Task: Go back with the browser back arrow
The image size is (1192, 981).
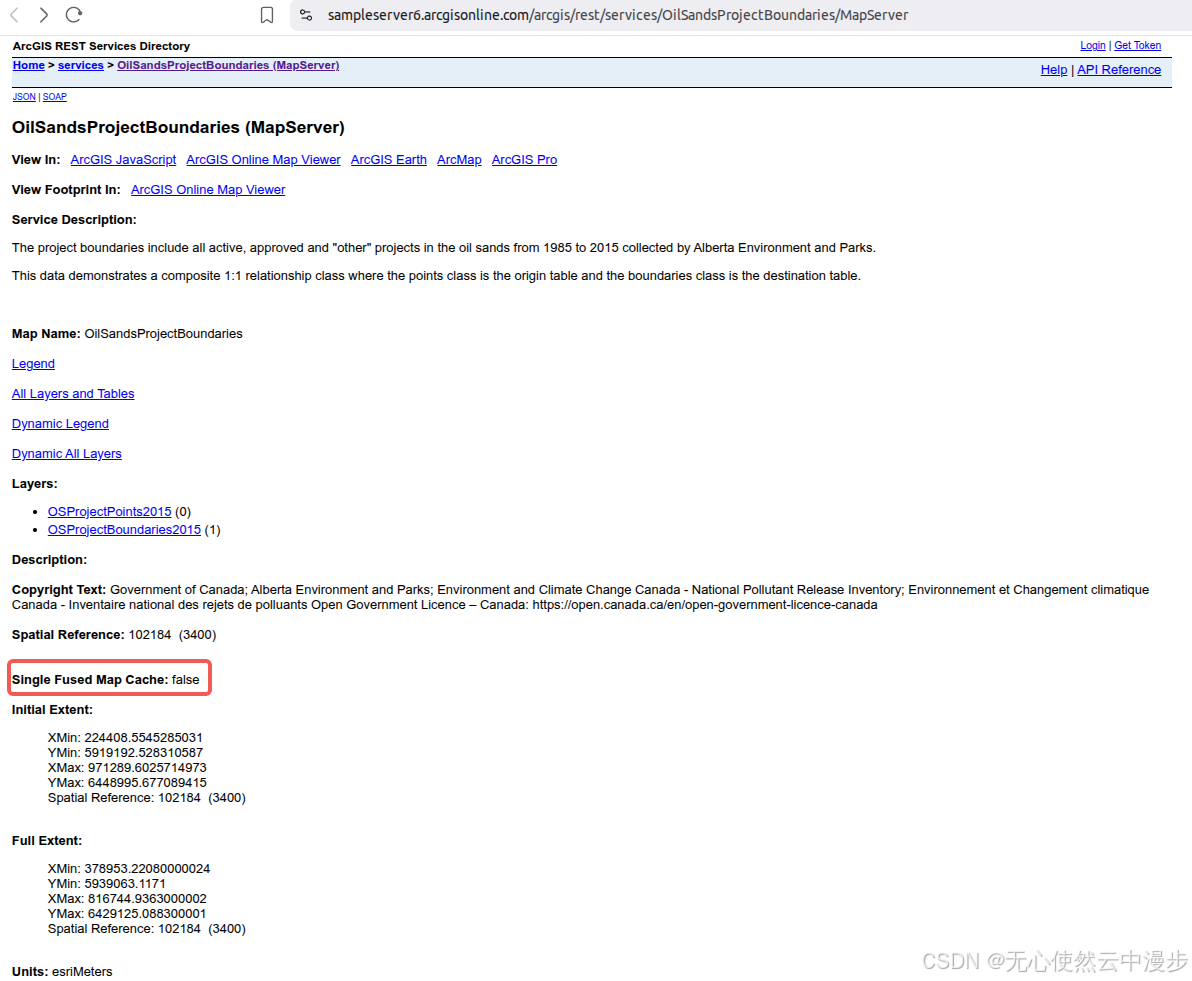Action: (x=14, y=14)
